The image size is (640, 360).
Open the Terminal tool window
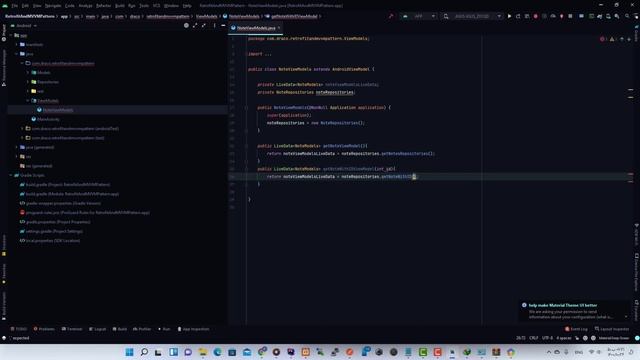tap(72, 329)
